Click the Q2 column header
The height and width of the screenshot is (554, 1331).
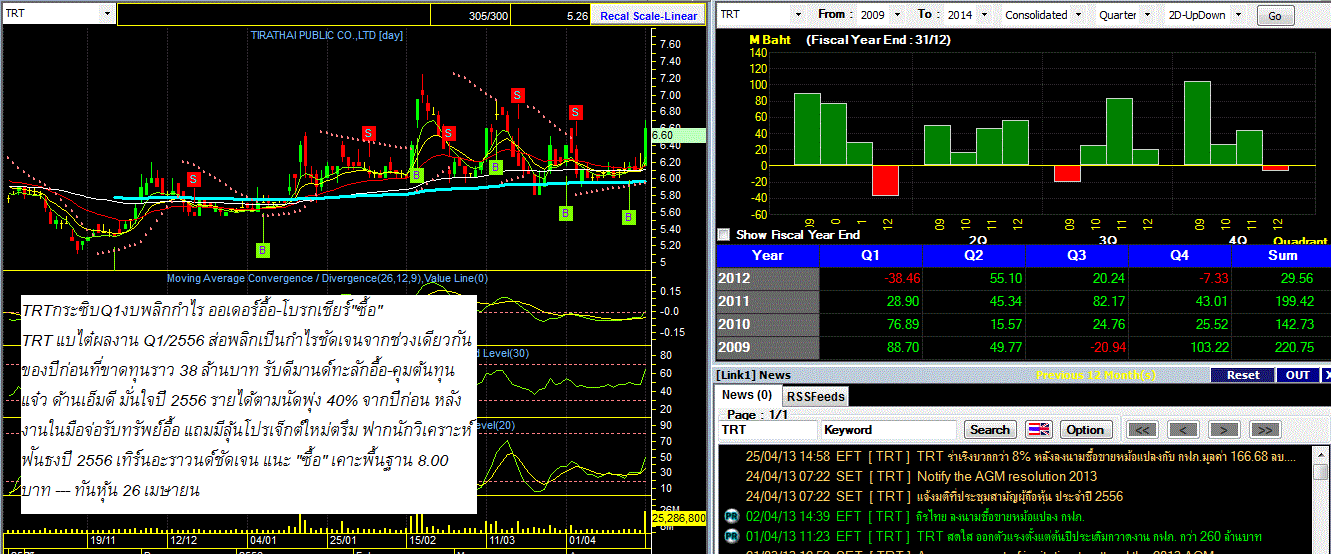973,255
